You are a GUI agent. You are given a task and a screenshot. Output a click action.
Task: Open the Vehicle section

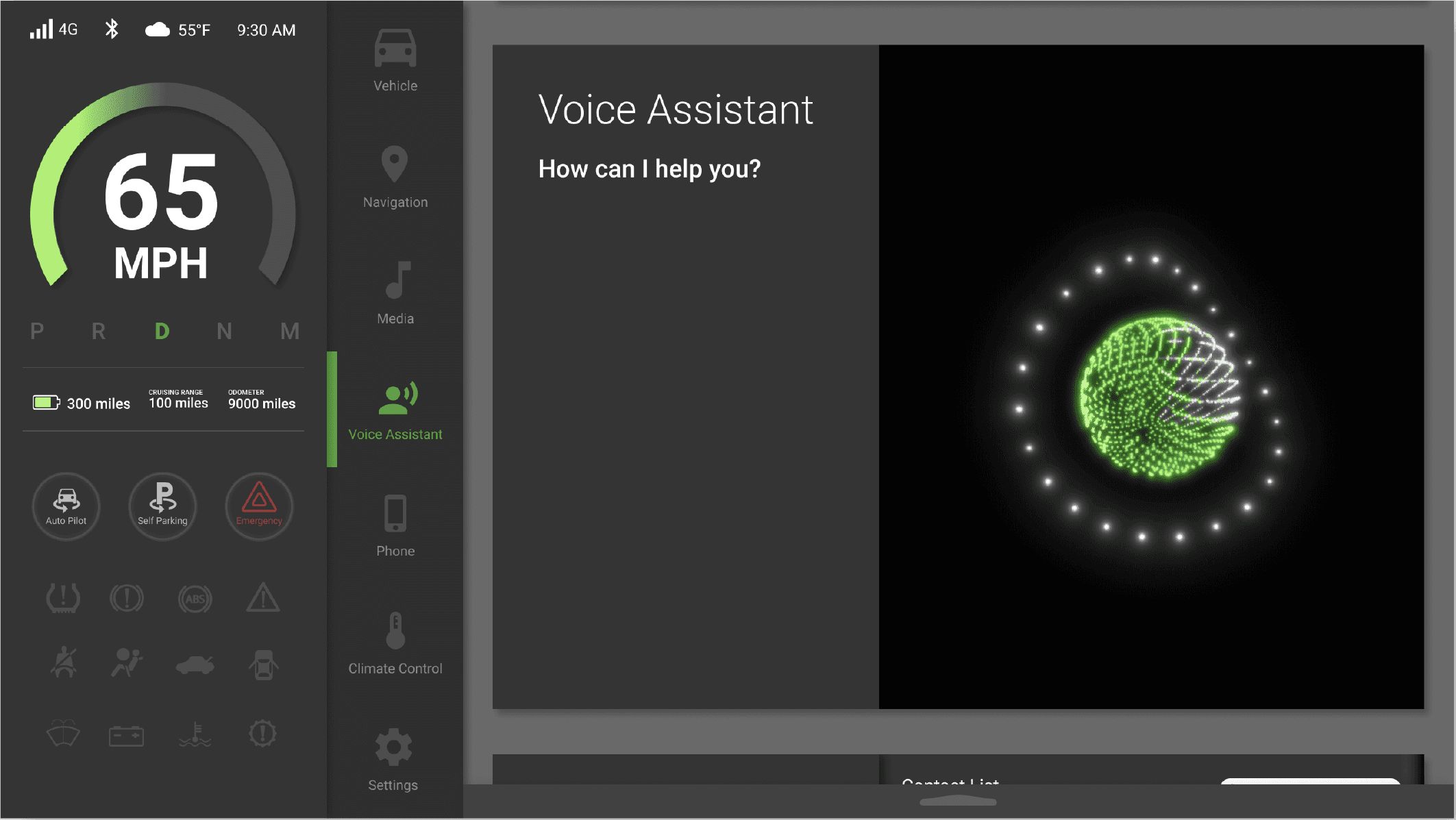(395, 60)
